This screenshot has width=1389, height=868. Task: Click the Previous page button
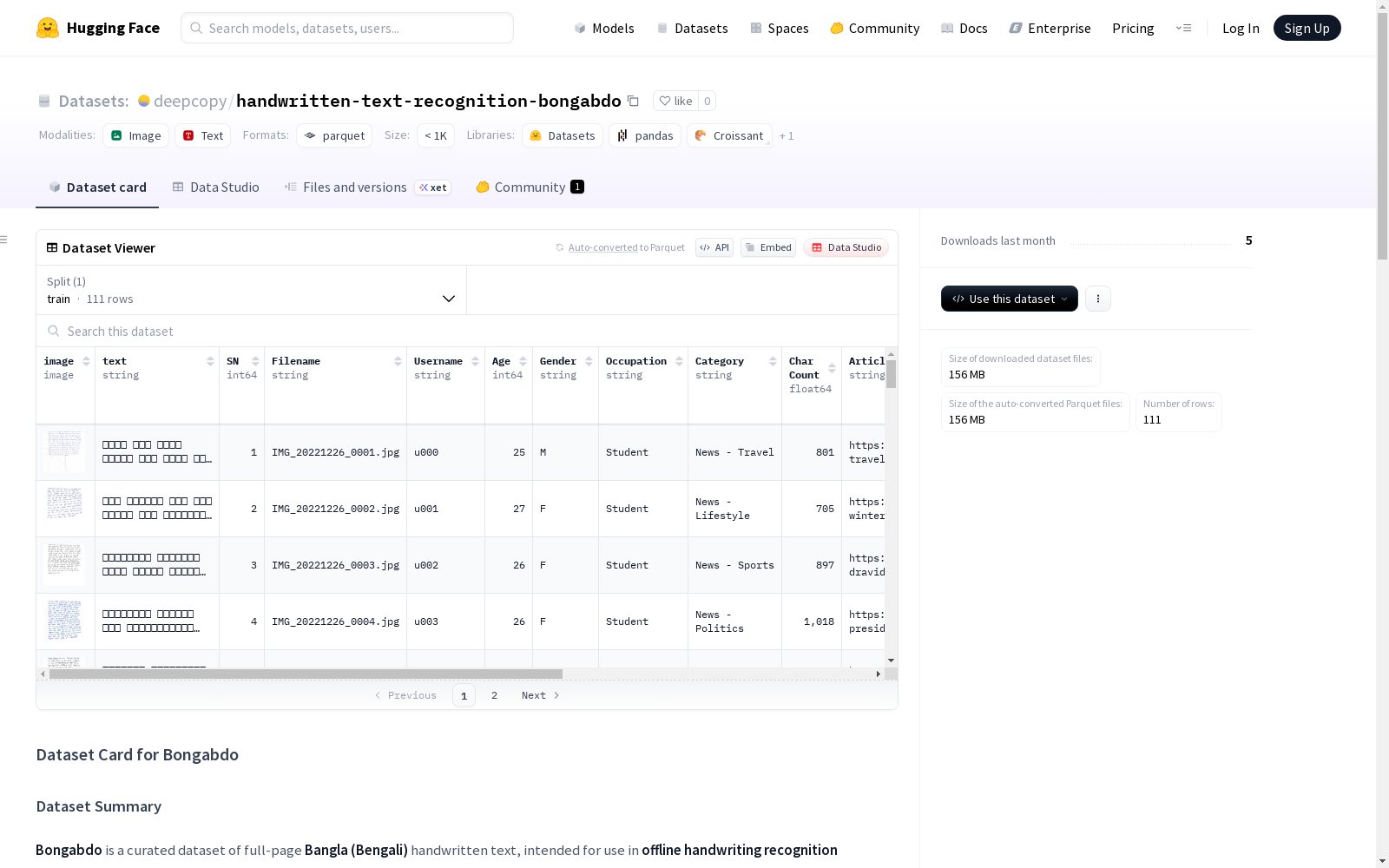(x=405, y=695)
